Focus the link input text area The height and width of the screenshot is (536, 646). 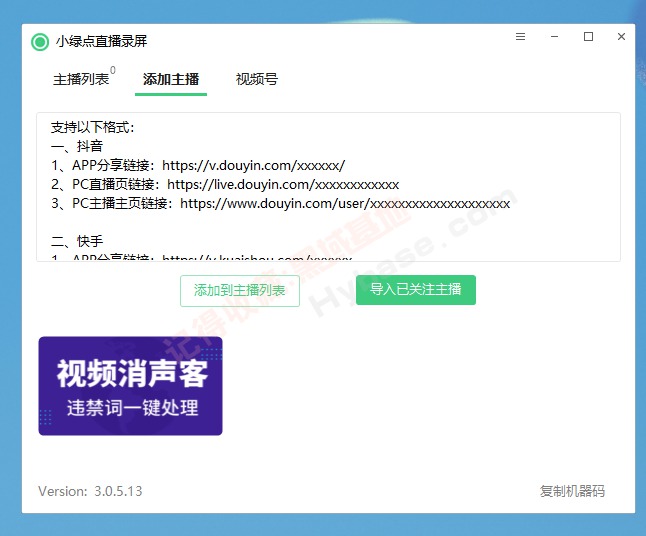click(328, 187)
